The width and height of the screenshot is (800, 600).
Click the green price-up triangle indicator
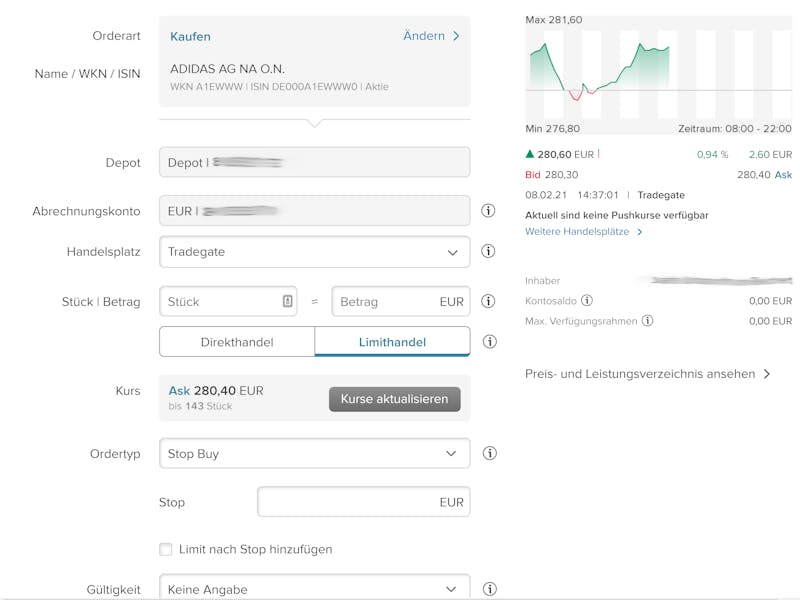[530, 154]
